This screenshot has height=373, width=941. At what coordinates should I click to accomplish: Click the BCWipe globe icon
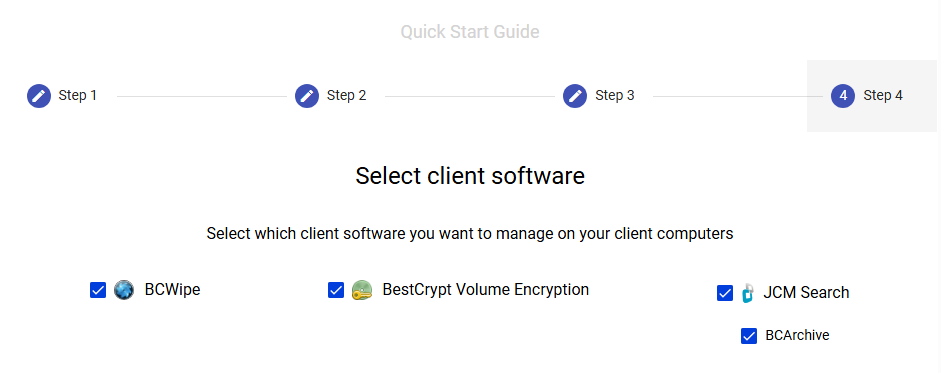coord(124,290)
